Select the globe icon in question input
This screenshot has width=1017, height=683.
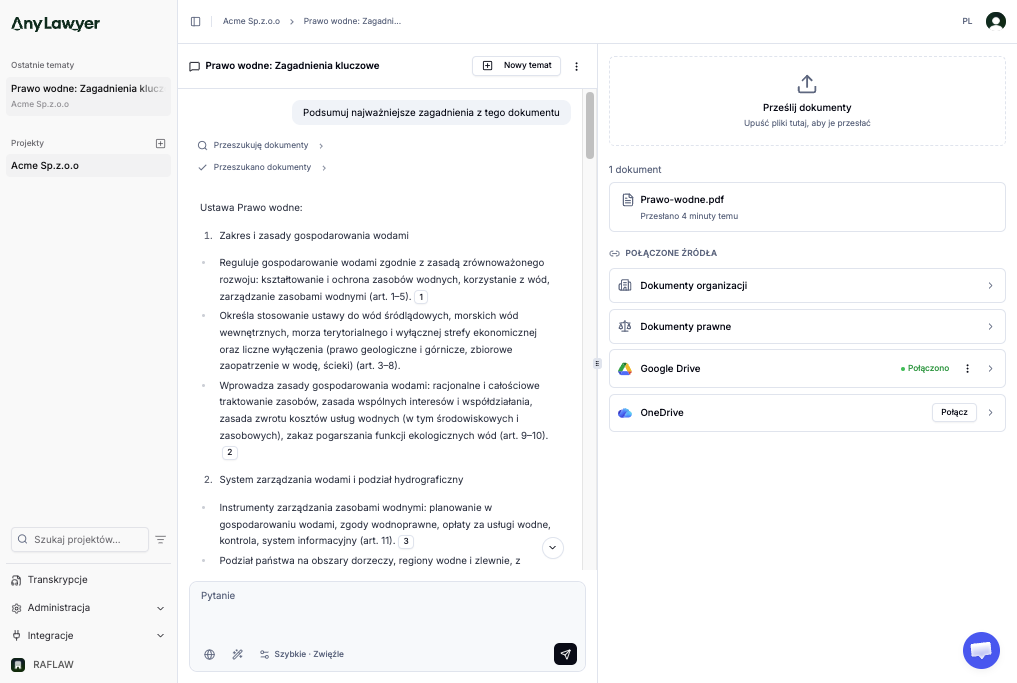(209, 654)
